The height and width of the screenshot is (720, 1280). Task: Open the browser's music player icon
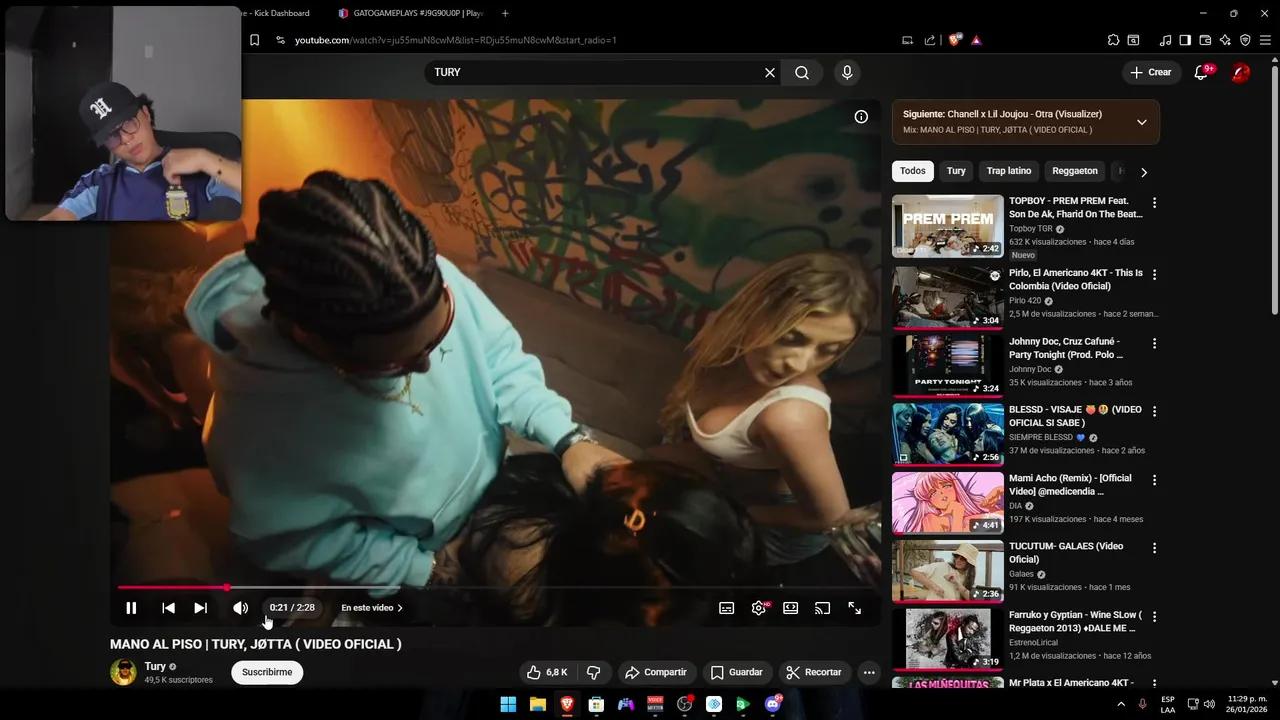pyautogui.click(x=1163, y=40)
